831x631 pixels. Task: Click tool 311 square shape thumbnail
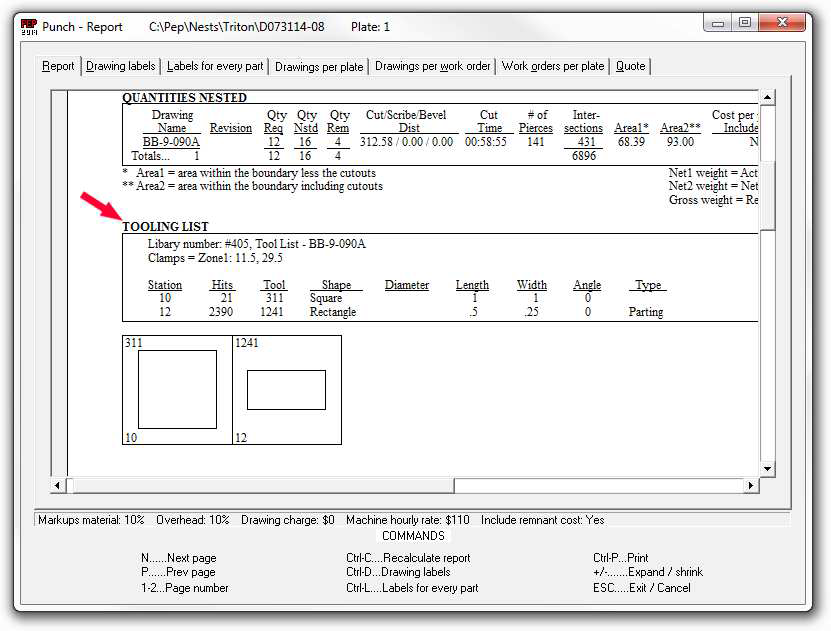pyautogui.click(x=177, y=389)
